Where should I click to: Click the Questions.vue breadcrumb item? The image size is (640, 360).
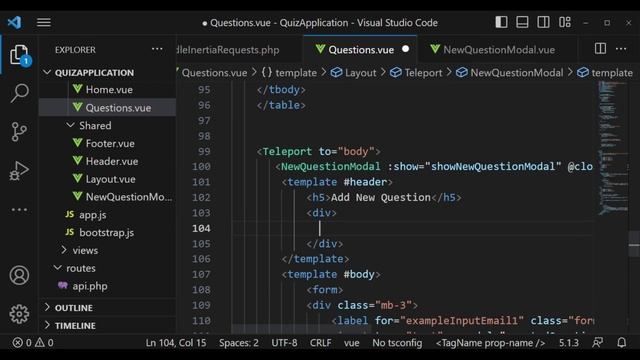tap(214, 73)
